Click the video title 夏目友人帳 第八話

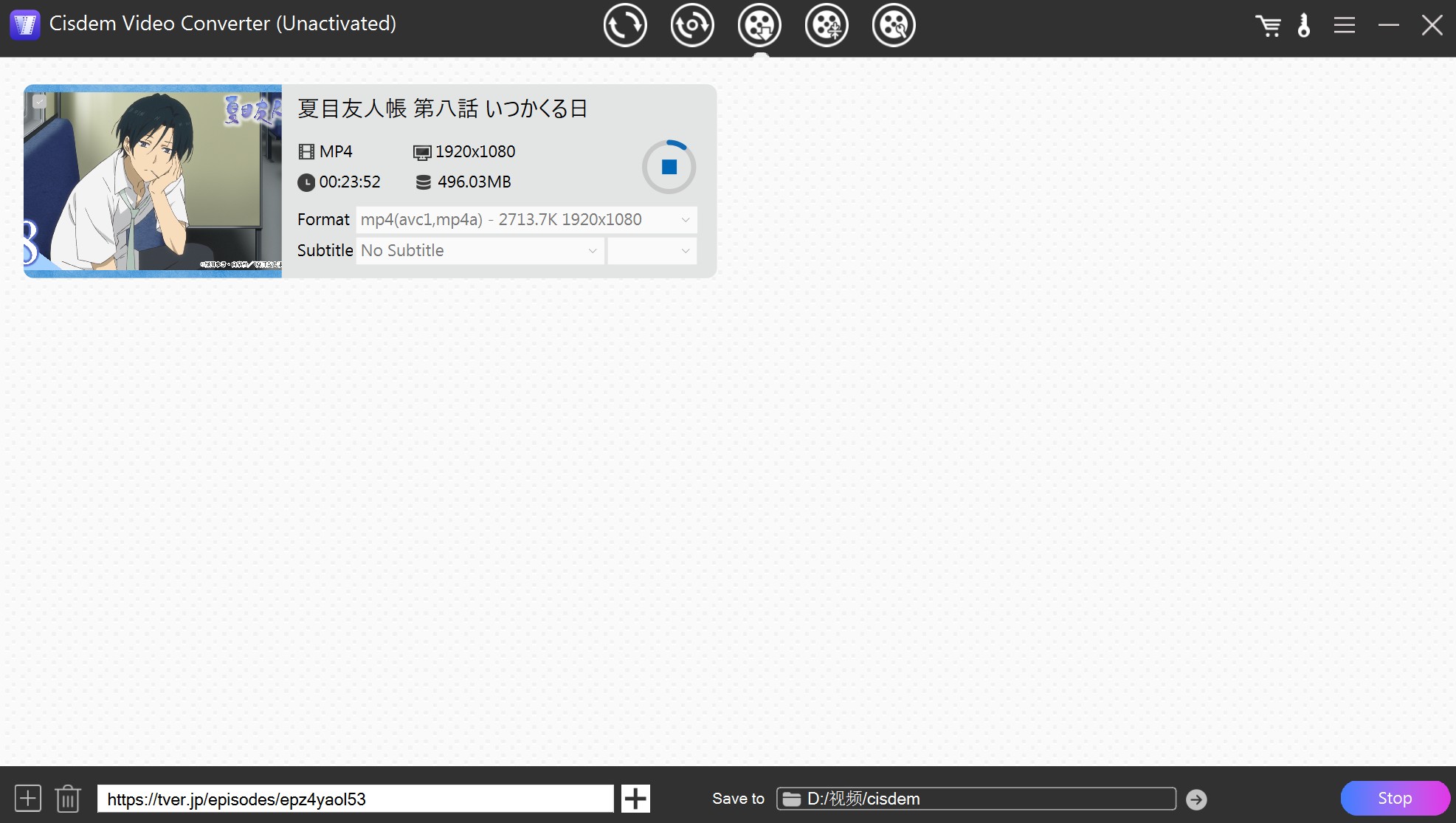(443, 109)
